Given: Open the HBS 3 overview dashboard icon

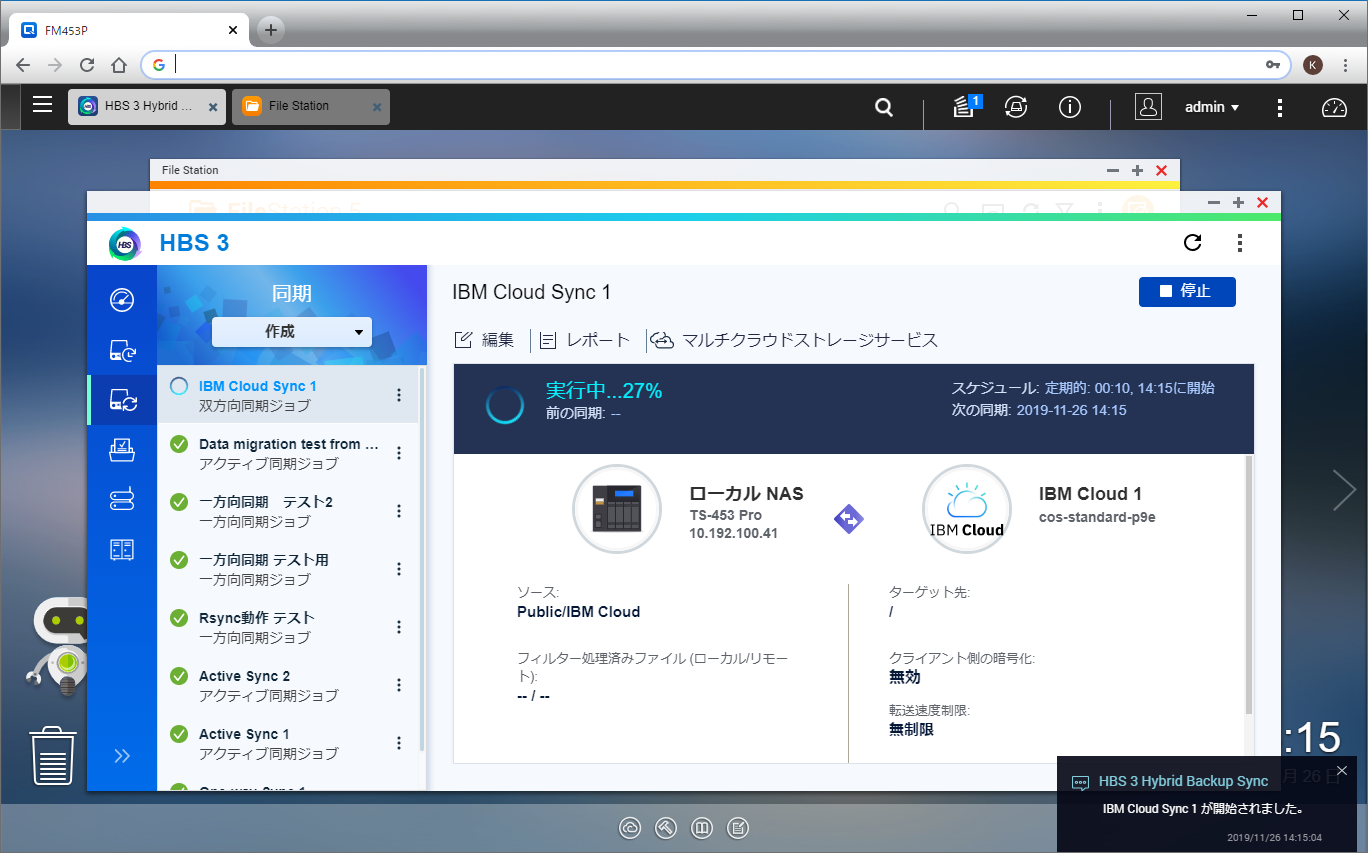Looking at the screenshot, I should coord(121,300).
